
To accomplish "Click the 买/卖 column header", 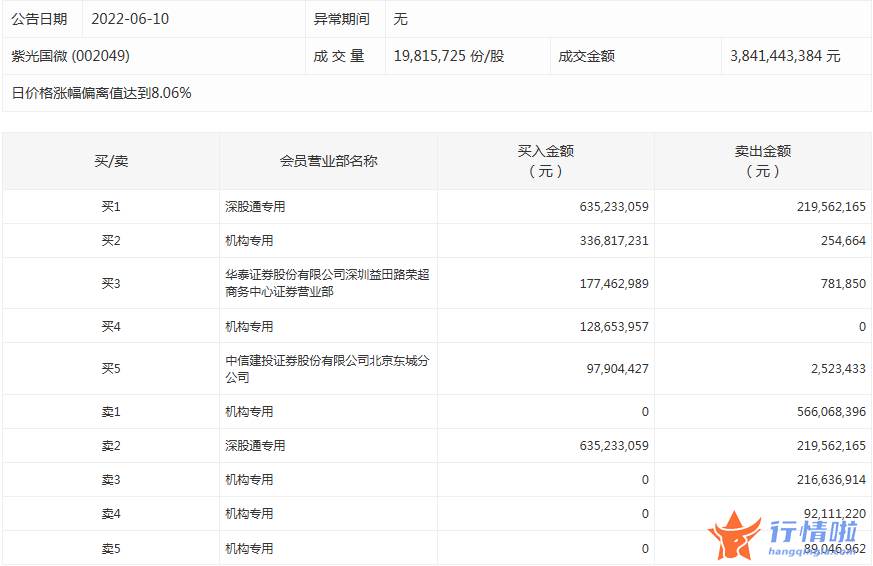I will [111, 161].
